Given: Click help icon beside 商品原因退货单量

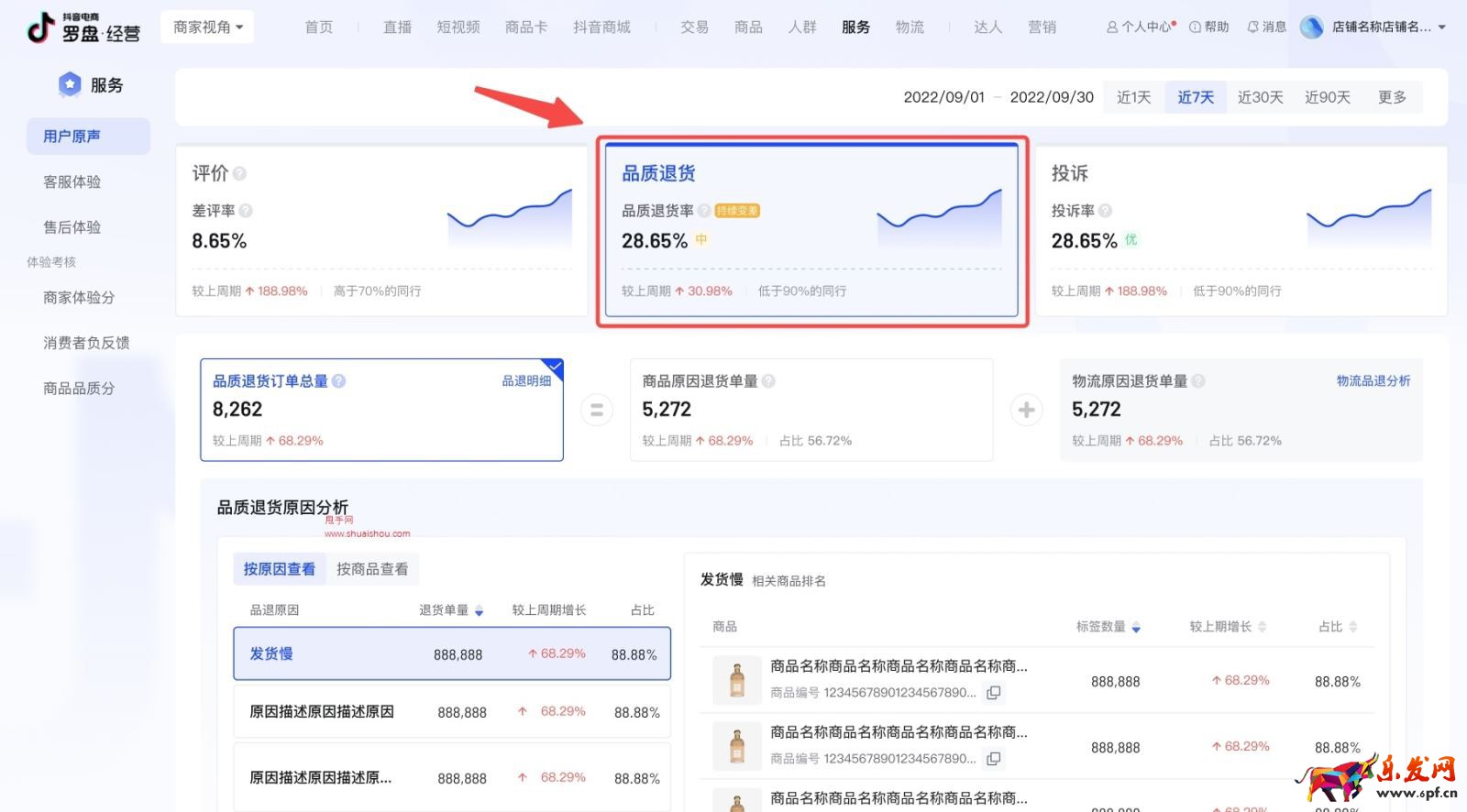Looking at the screenshot, I should click(x=768, y=381).
